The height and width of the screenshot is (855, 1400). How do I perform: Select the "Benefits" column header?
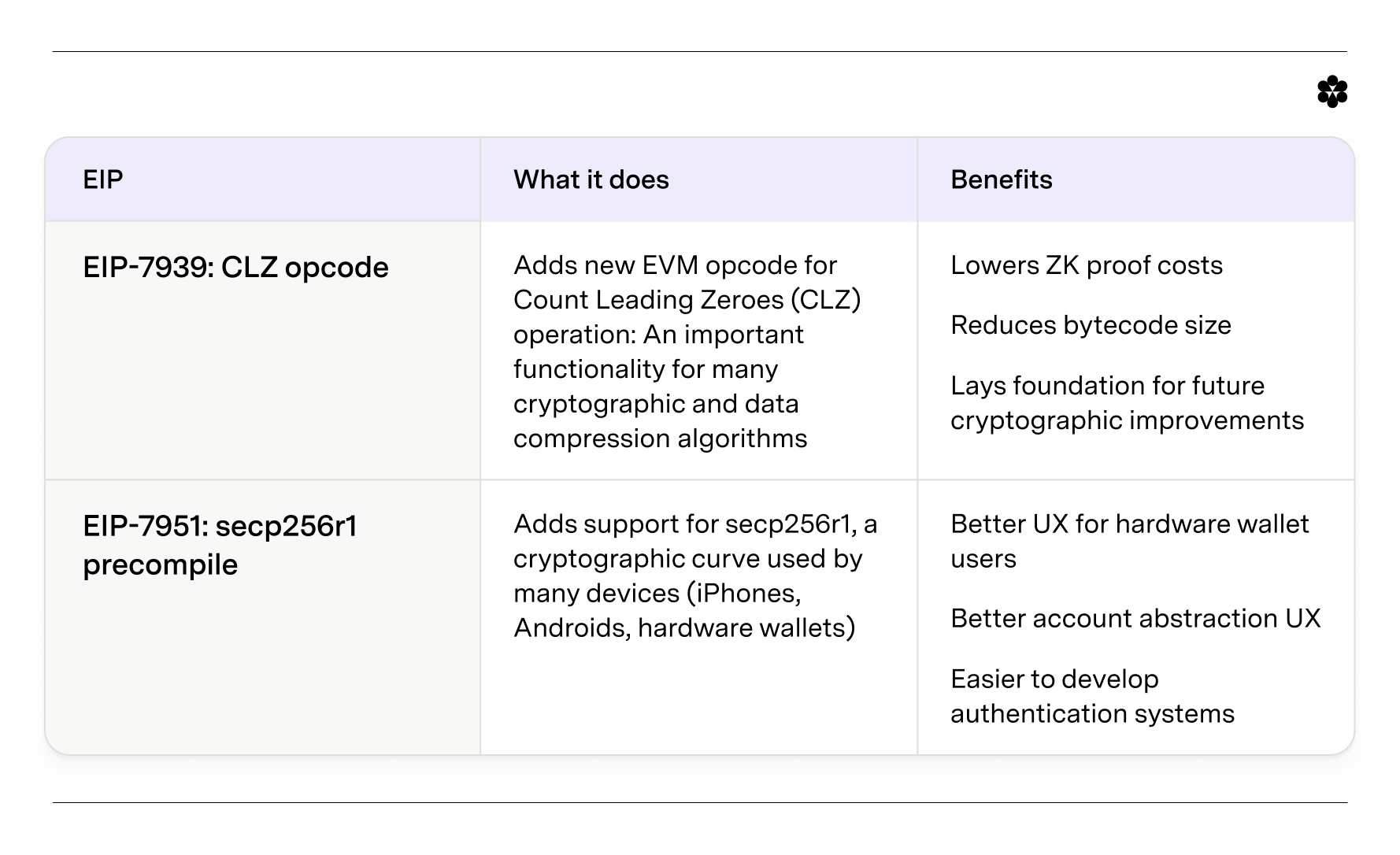click(x=1001, y=180)
